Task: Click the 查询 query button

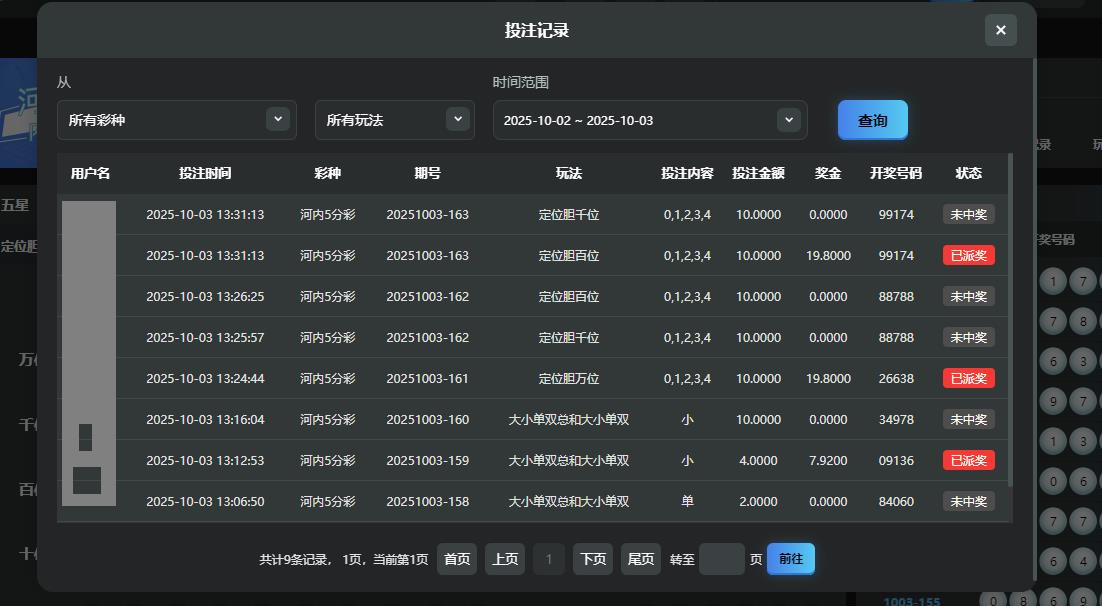Action: pyautogui.click(x=872, y=119)
